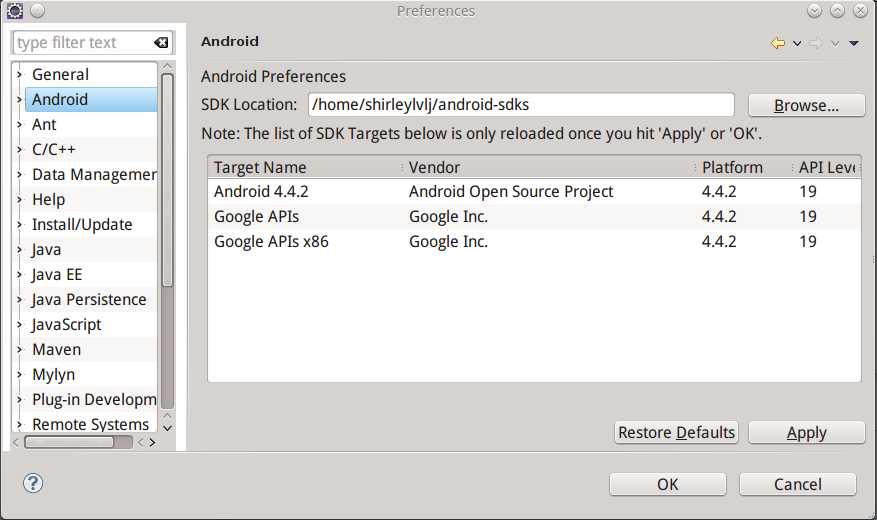Expand the Android tree node arrow
Screen dimensions: 877x520
pyautogui.click(x=19, y=100)
